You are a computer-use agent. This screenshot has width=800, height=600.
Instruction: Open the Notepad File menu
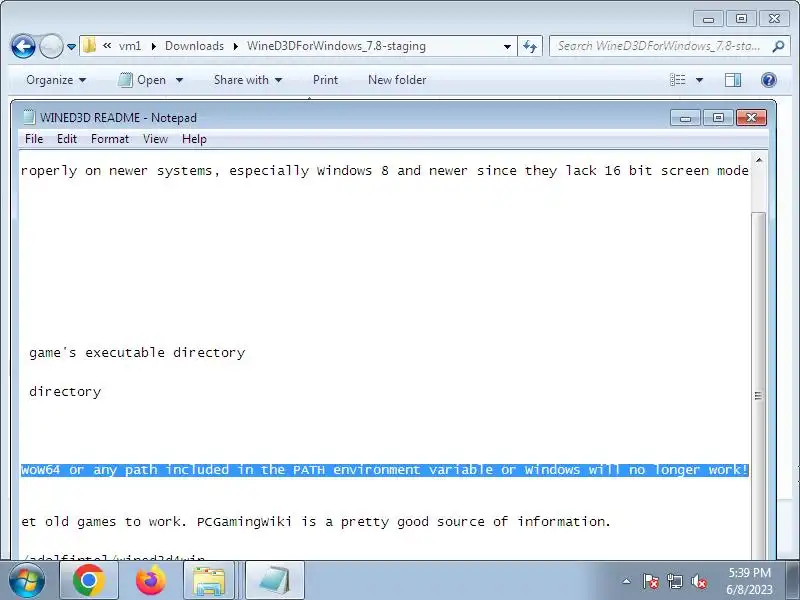click(x=34, y=139)
